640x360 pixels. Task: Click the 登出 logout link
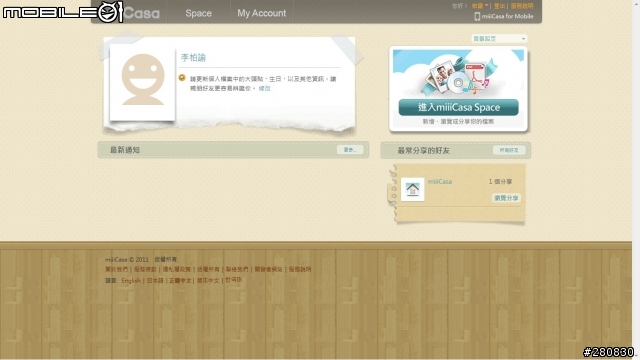click(499, 6)
